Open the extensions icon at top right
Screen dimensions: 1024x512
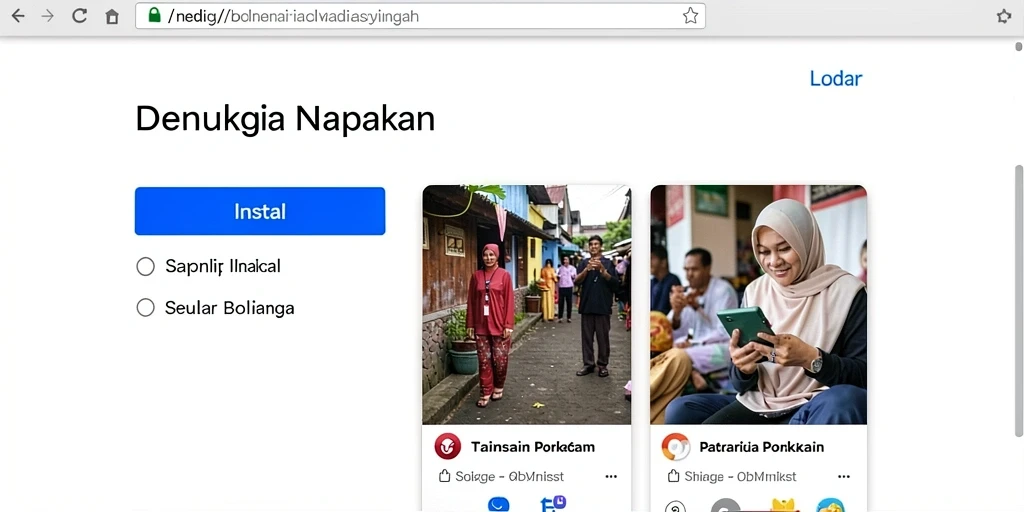(1004, 16)
